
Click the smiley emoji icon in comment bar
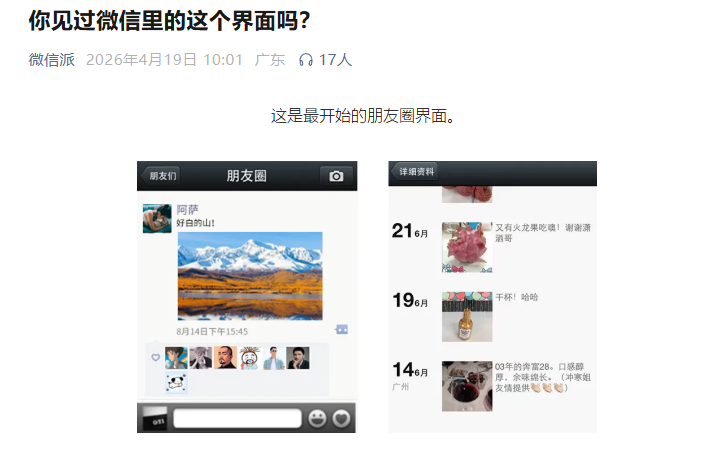tap(317, 418)
